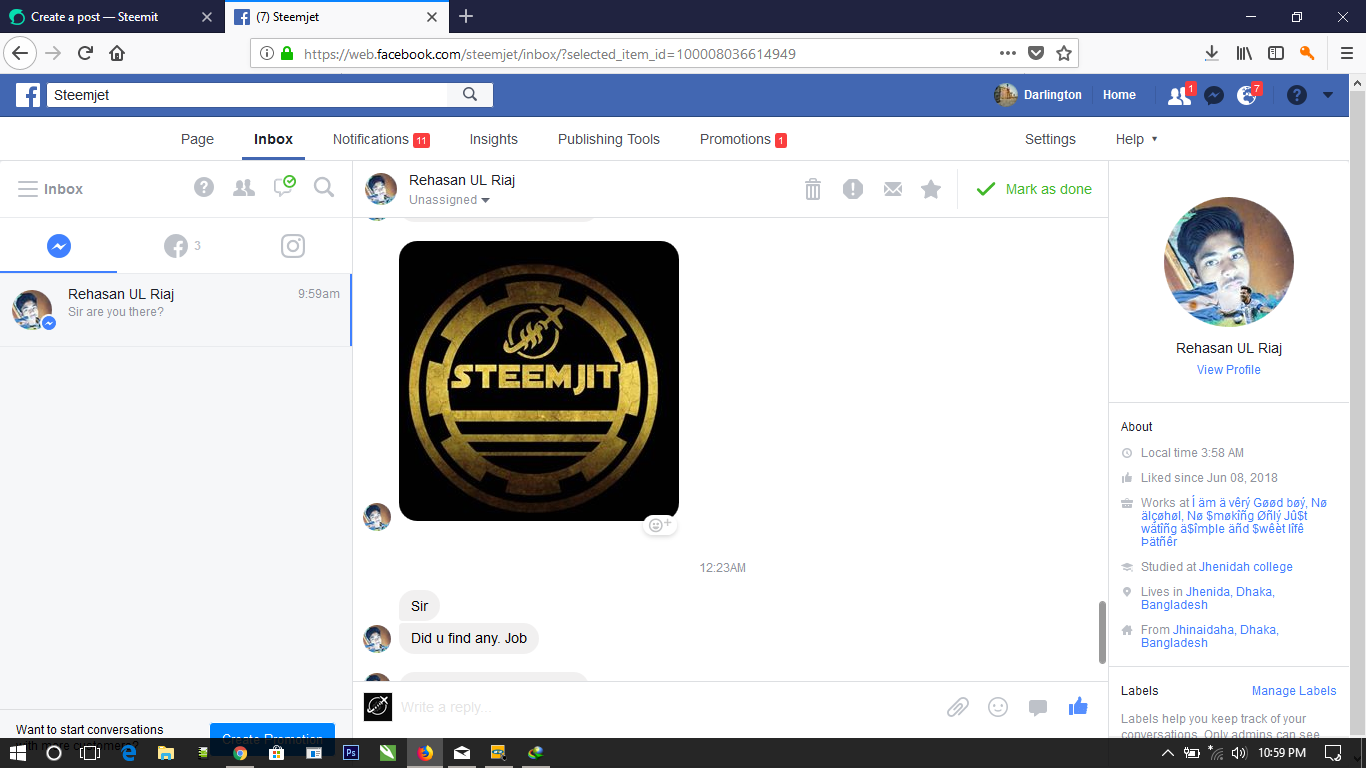Open the Promotions tab

point(743,139)
